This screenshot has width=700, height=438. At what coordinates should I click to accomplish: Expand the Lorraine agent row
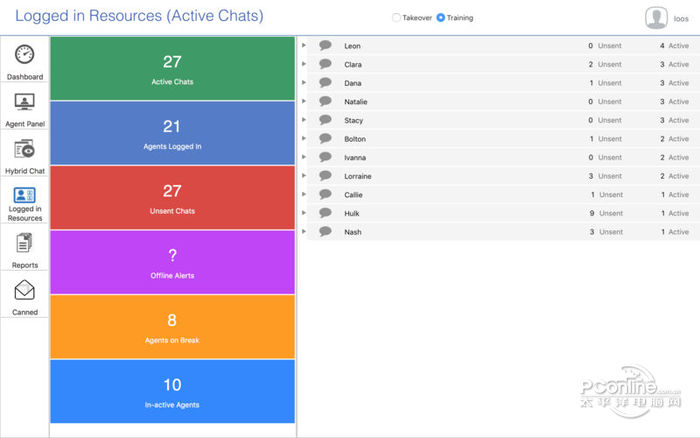[304, 176]
